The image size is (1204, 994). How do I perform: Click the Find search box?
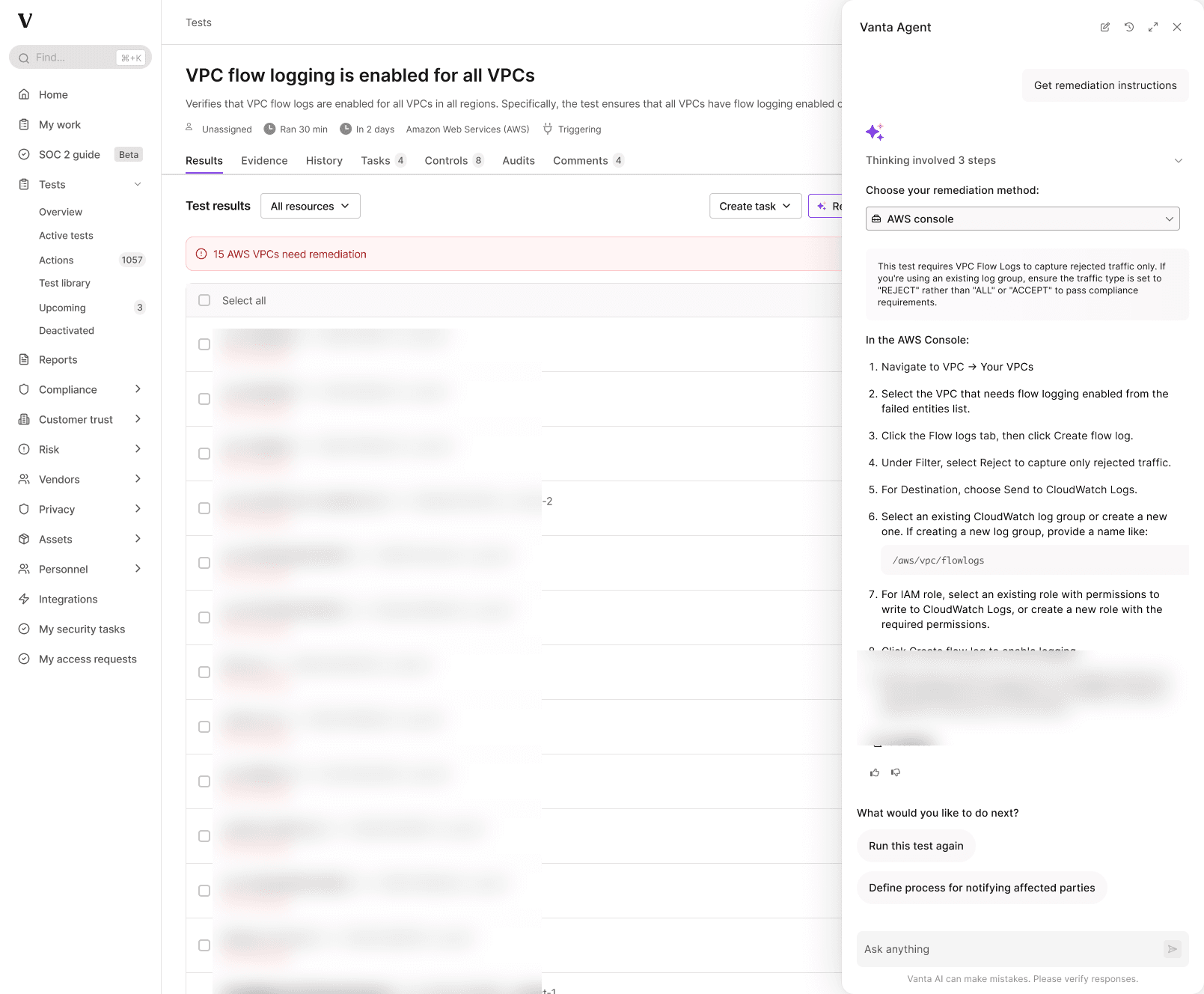coord(80,58)
